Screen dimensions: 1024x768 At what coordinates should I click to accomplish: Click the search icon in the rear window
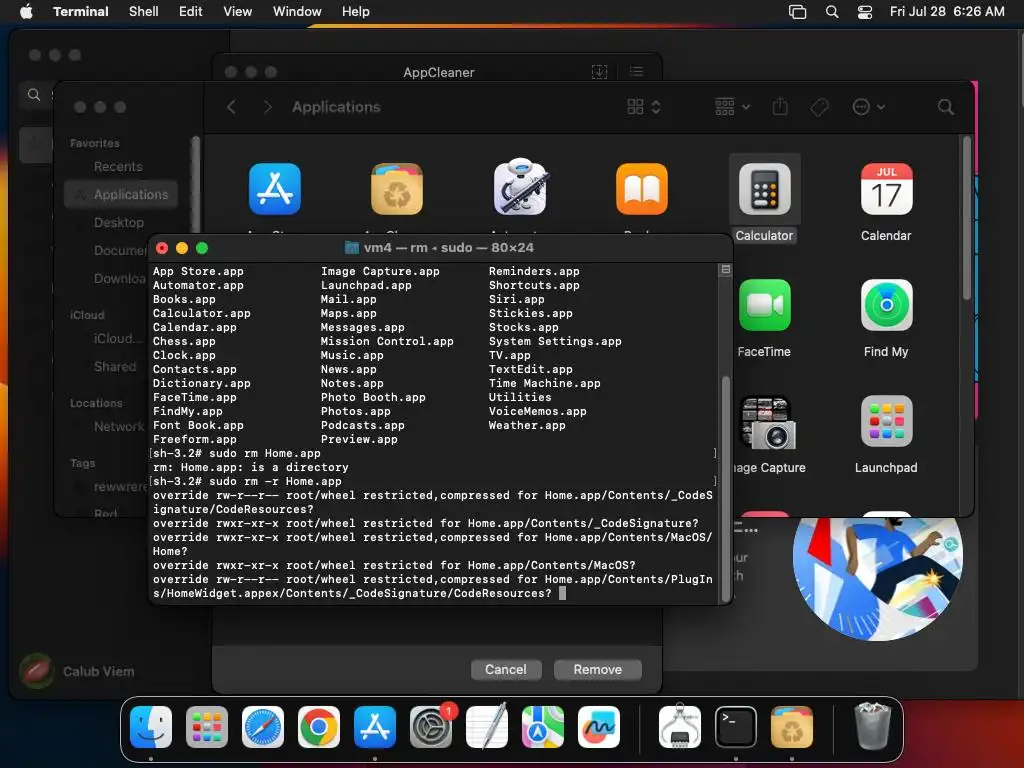click(x=34, y=95)
